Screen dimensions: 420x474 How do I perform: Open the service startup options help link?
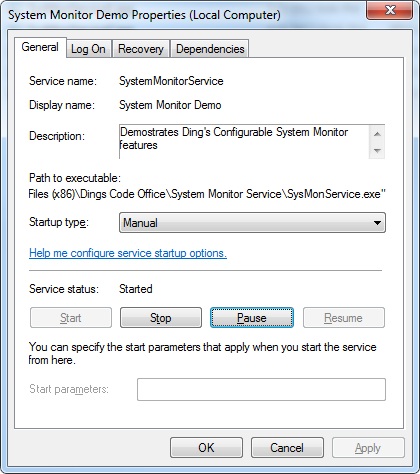pyautogui.click(x=128, y=253)
